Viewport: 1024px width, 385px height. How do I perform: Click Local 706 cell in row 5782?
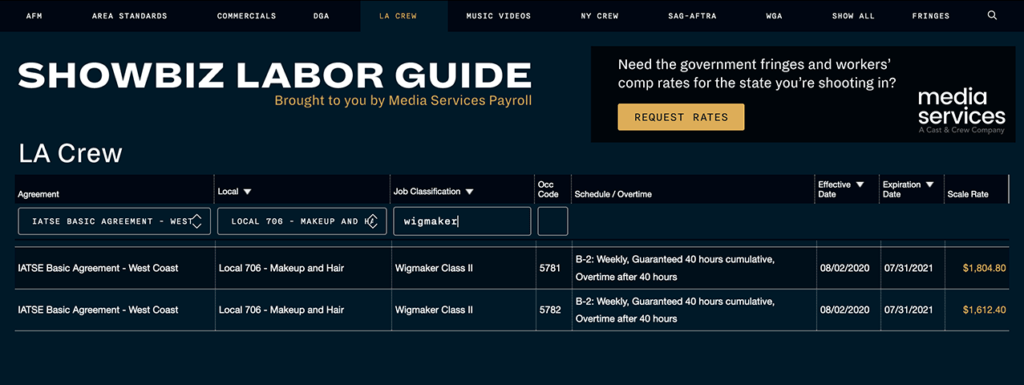[281, 310]
